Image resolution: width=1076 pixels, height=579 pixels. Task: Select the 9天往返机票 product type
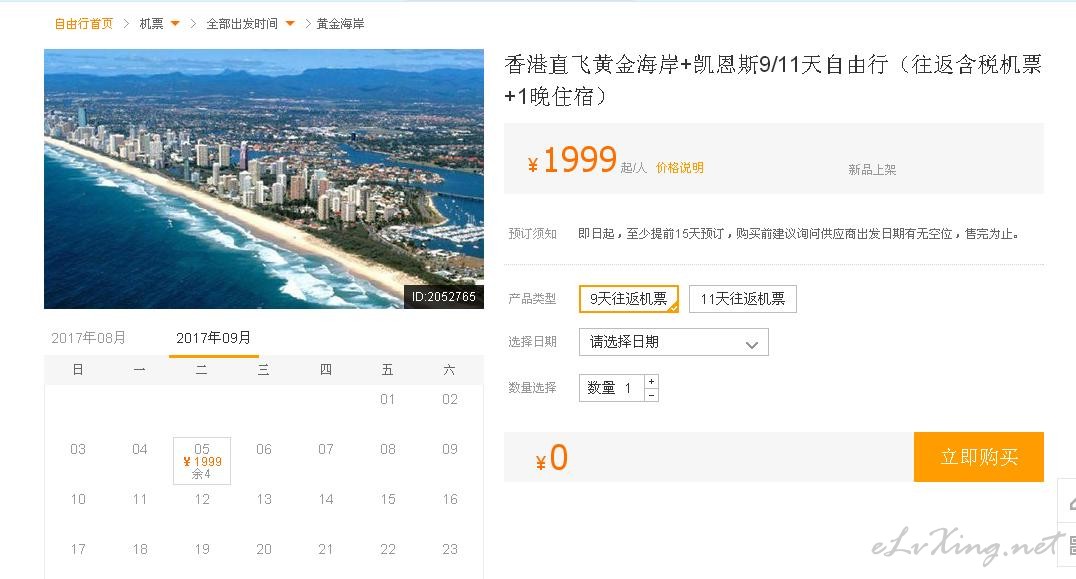[x=629, y=299]
